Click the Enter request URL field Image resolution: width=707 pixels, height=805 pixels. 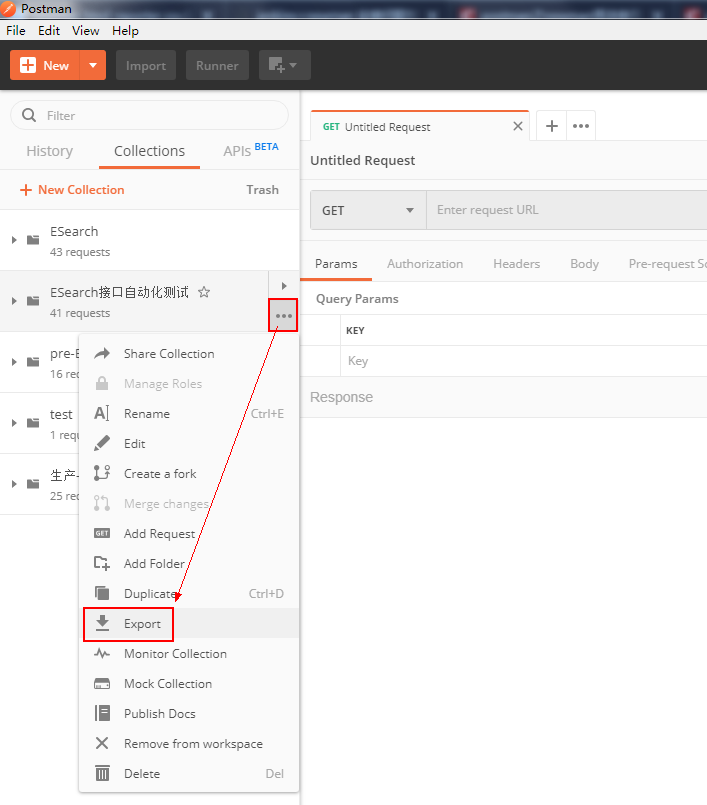click(x=567, y=210)
